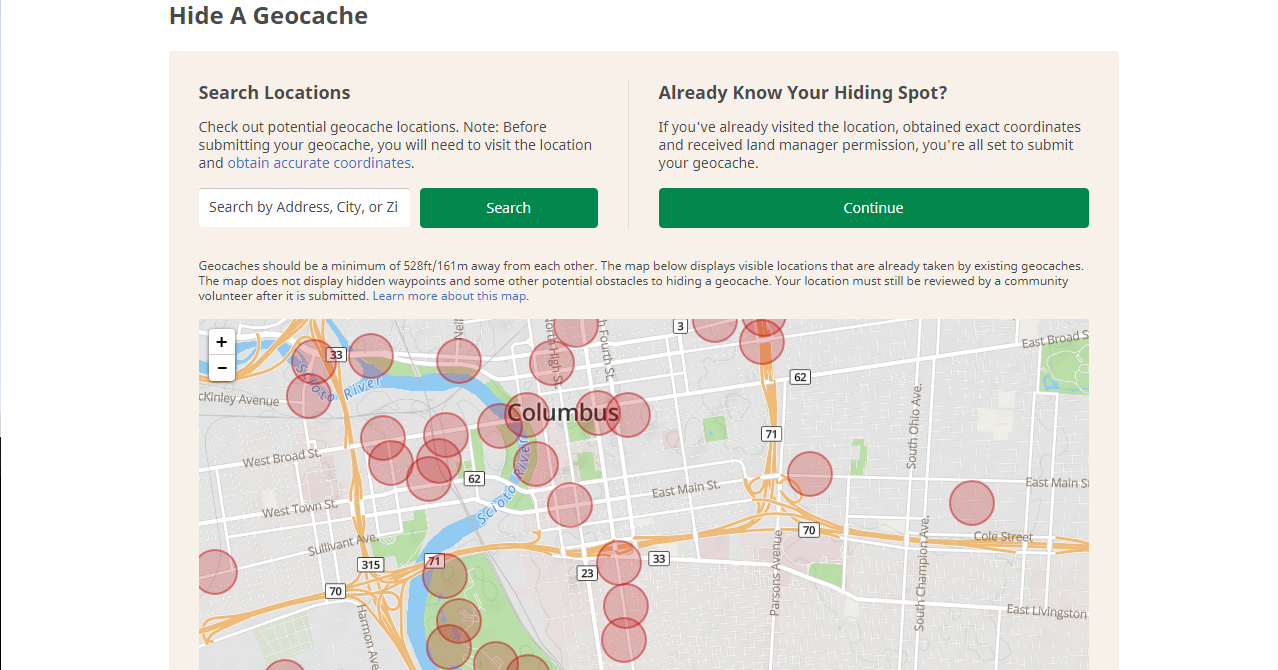Click the geocache circle near East Main St. right edge
This screenshot has height=670, width=1278.
tap(971, 503)
